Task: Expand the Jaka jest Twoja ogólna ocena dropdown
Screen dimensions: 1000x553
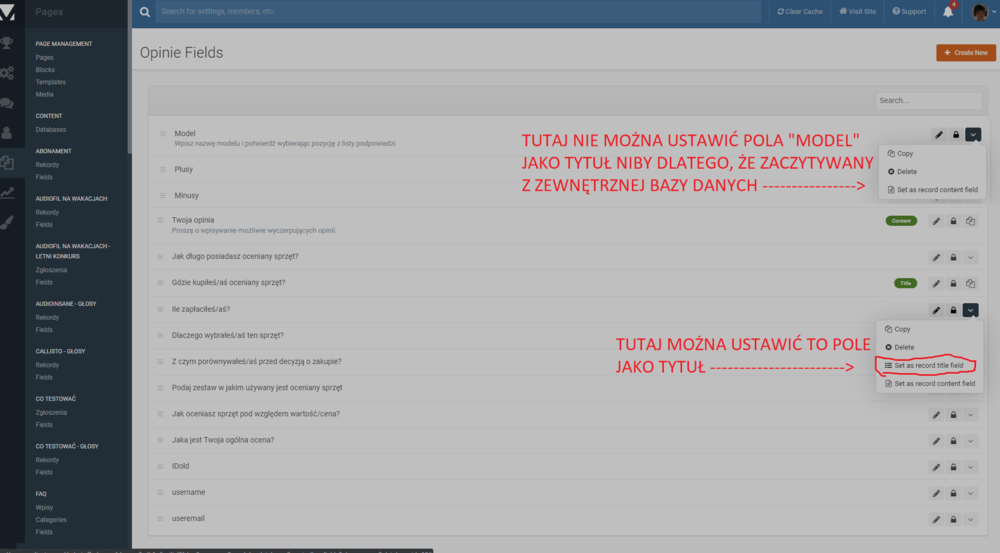Action: (971, 441)
